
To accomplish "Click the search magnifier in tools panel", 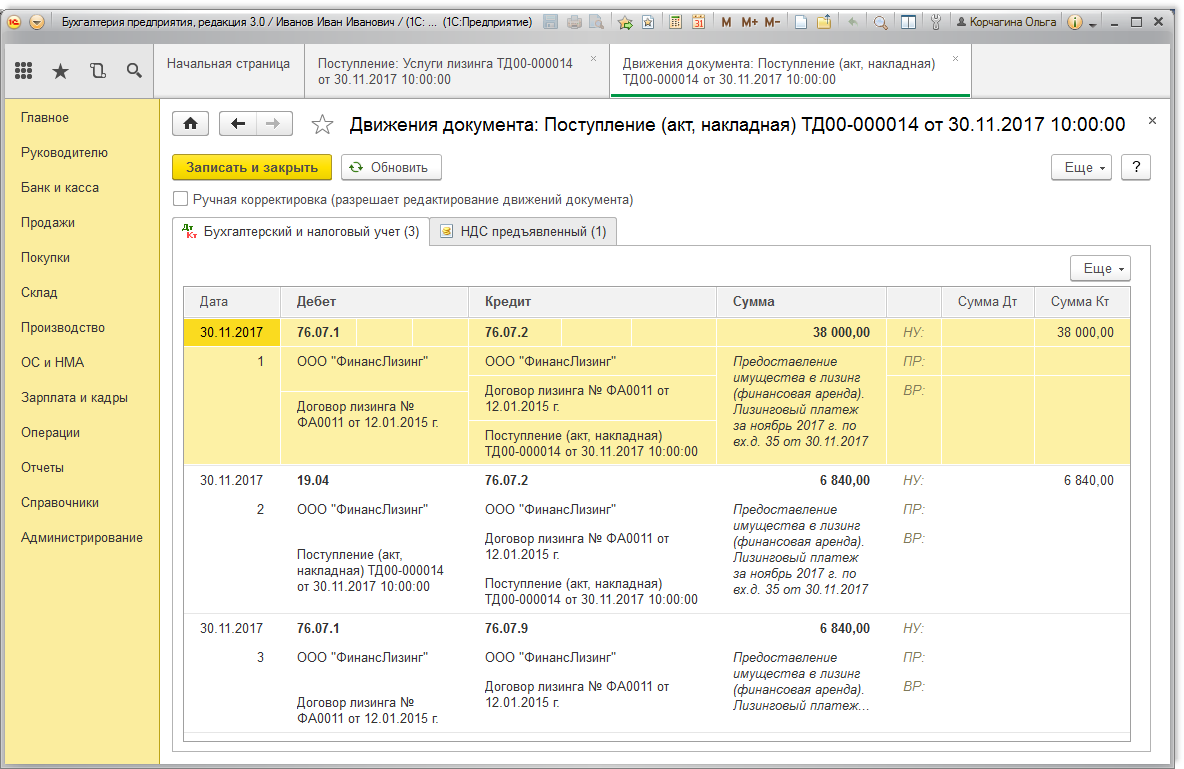I will point(134,71).
